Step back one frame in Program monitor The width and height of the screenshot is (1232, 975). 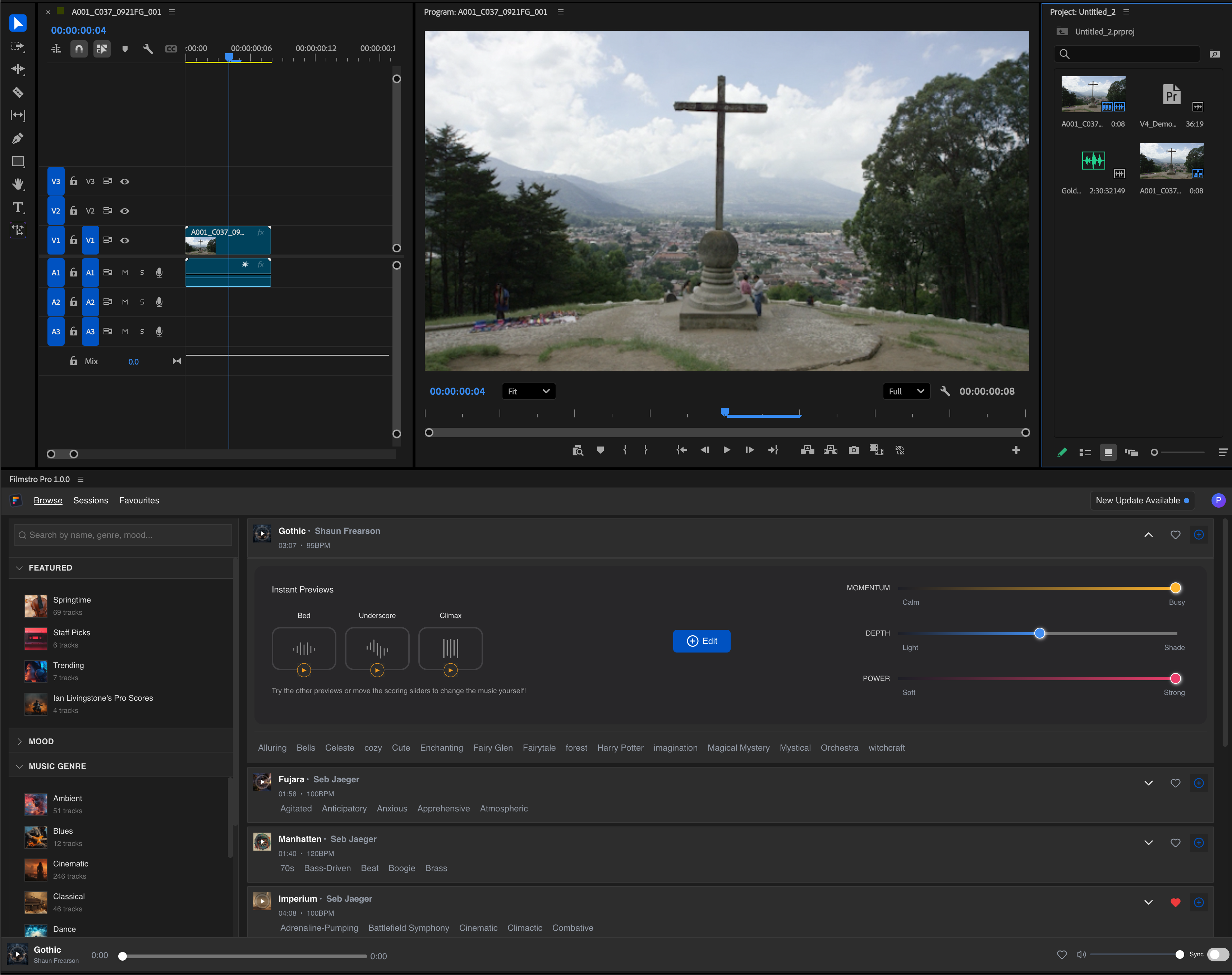click(705, 450)
